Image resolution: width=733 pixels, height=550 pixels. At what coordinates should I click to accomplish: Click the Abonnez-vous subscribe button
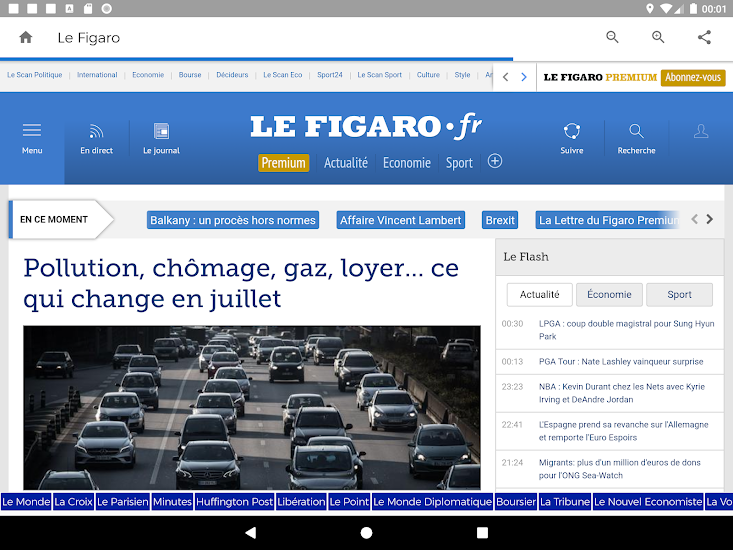[693, 77]
